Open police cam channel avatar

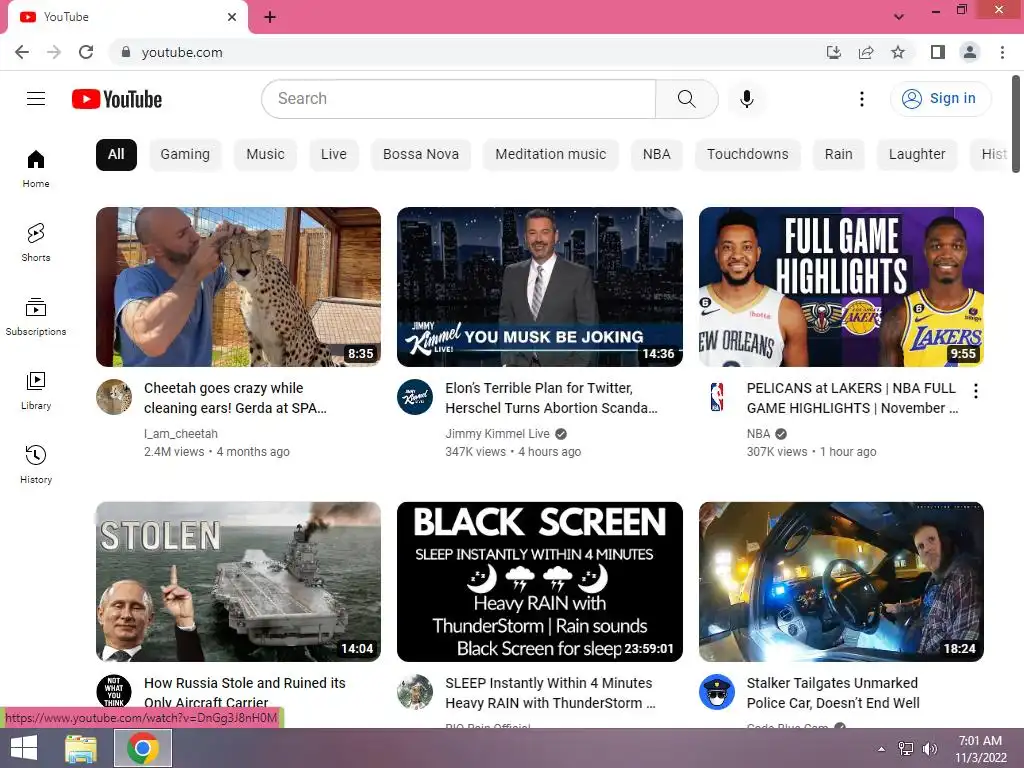716,692
